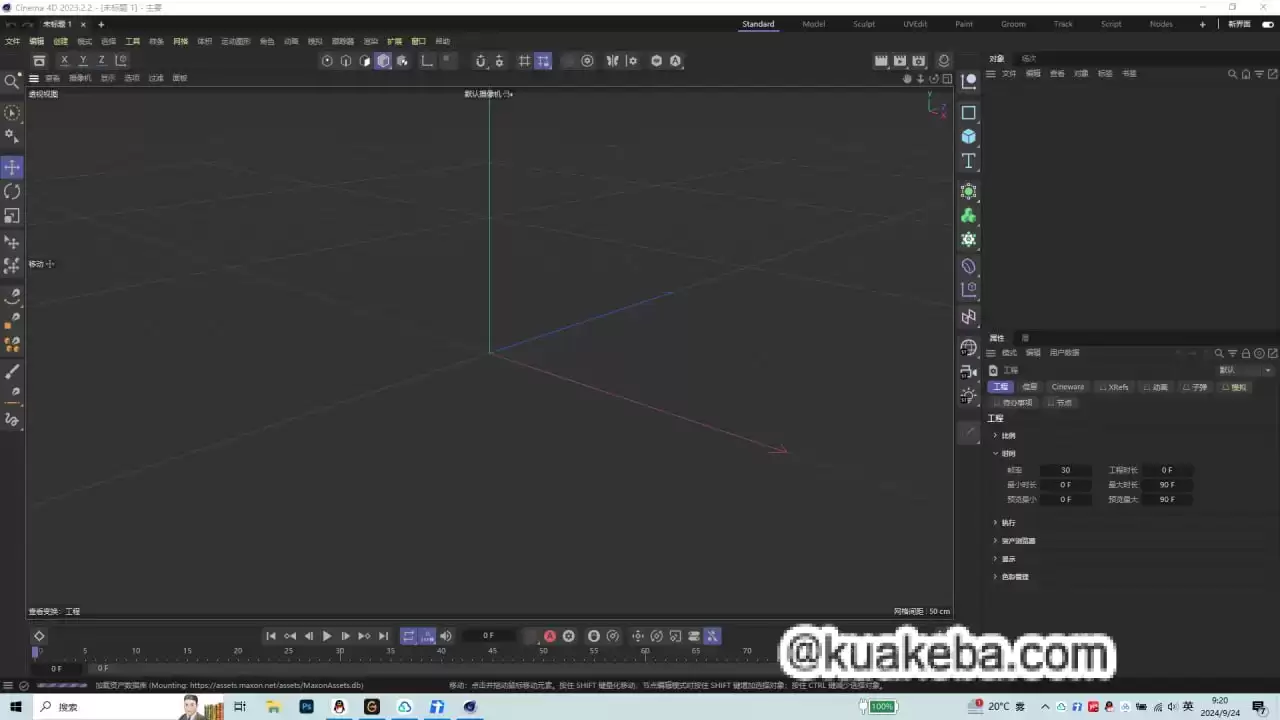This screenshot has height=720, width=1280.
Task: Create a Cube object from the right toolbar
Action: (968, 136)
